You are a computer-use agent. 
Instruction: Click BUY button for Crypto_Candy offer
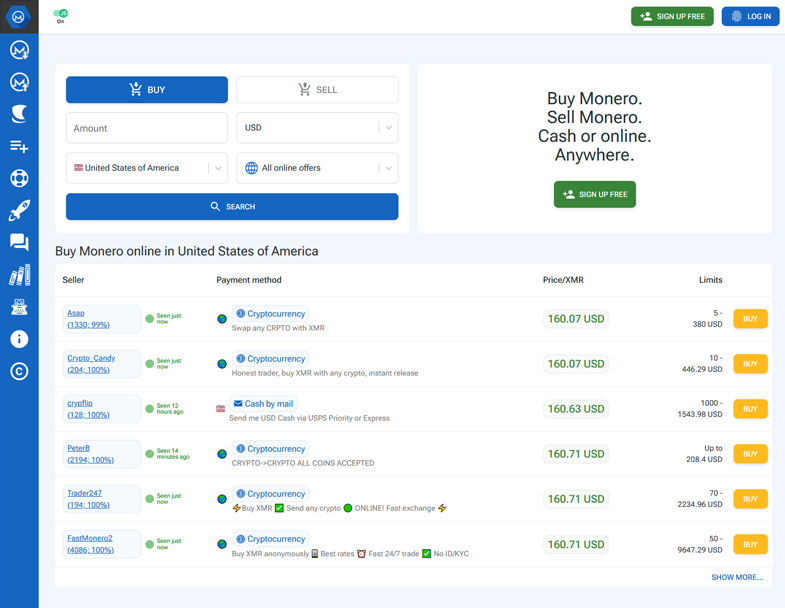750,364
